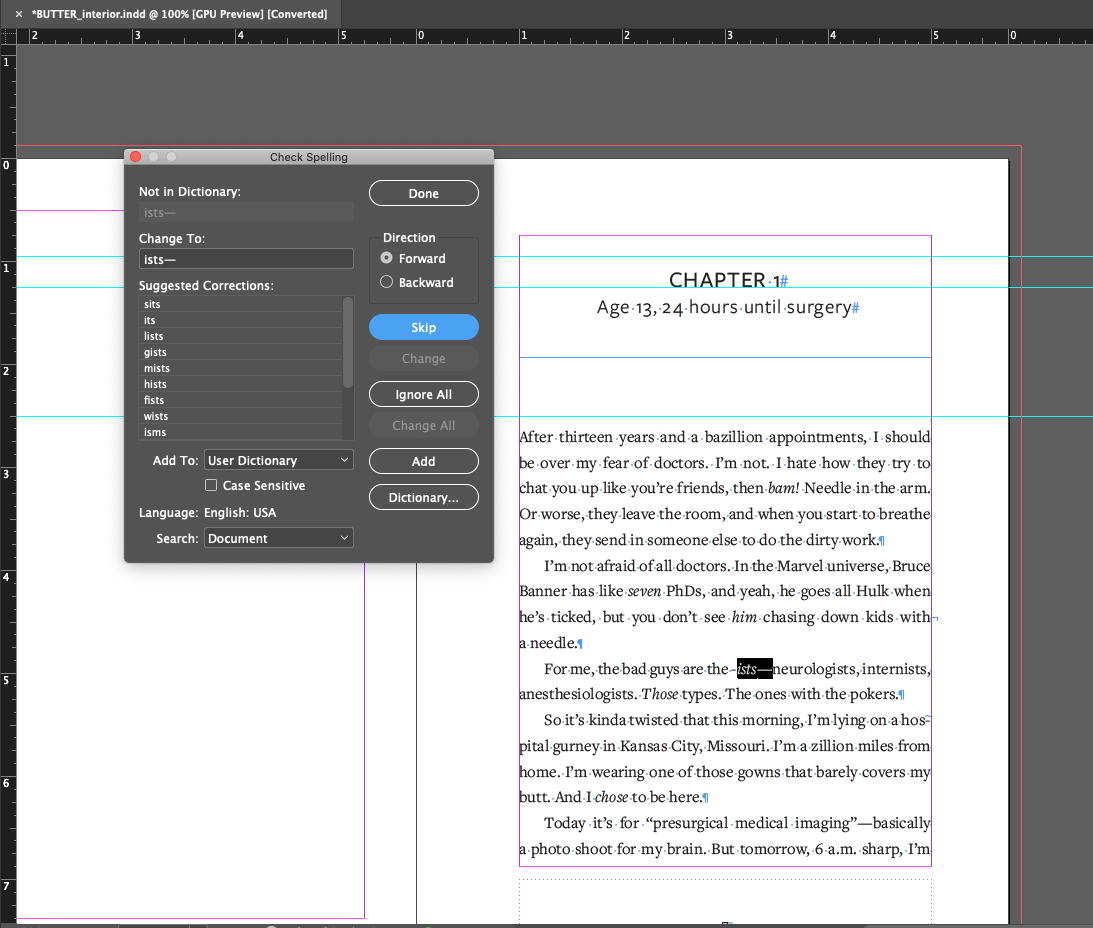Skip the flagged word "ists—"
Screen dimensions: 1093x928
point(423,327)
